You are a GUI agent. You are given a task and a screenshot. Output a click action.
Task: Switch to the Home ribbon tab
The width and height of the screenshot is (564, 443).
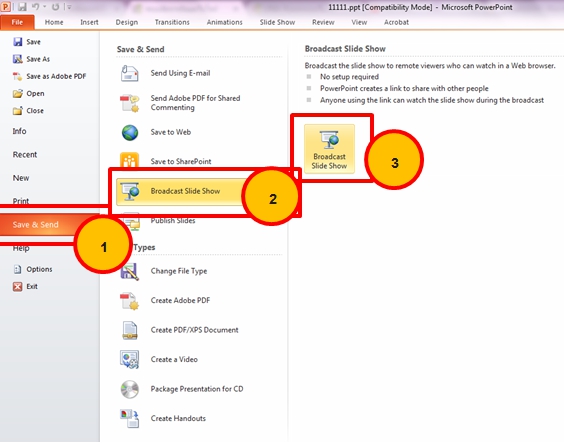point(54,22)
